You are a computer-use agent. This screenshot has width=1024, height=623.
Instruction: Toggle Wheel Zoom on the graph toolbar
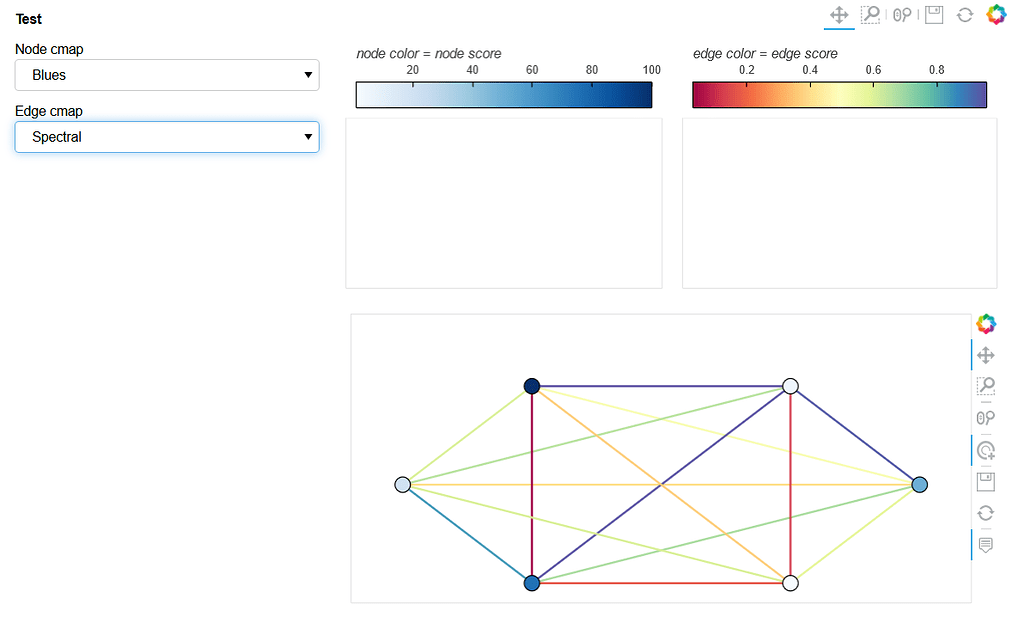coord(985,417)
